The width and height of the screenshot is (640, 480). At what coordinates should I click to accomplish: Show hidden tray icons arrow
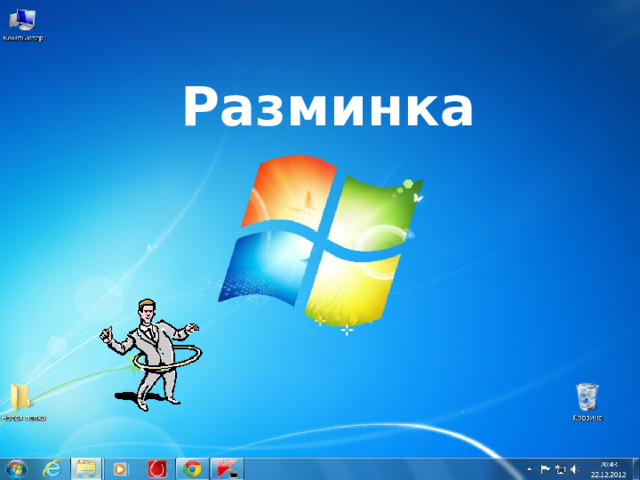(x=529, y=469)
